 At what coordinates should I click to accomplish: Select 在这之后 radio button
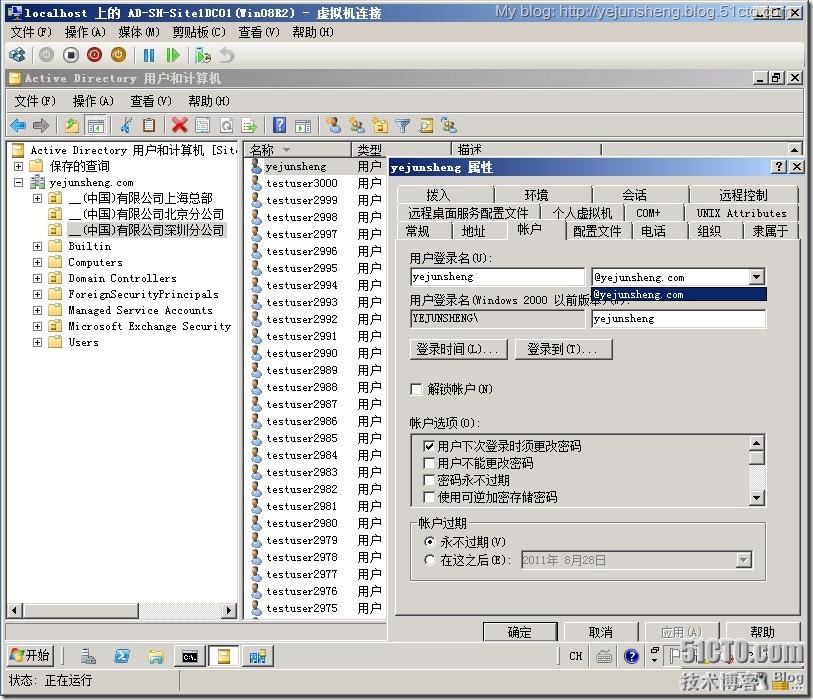[x=429, y=560]
